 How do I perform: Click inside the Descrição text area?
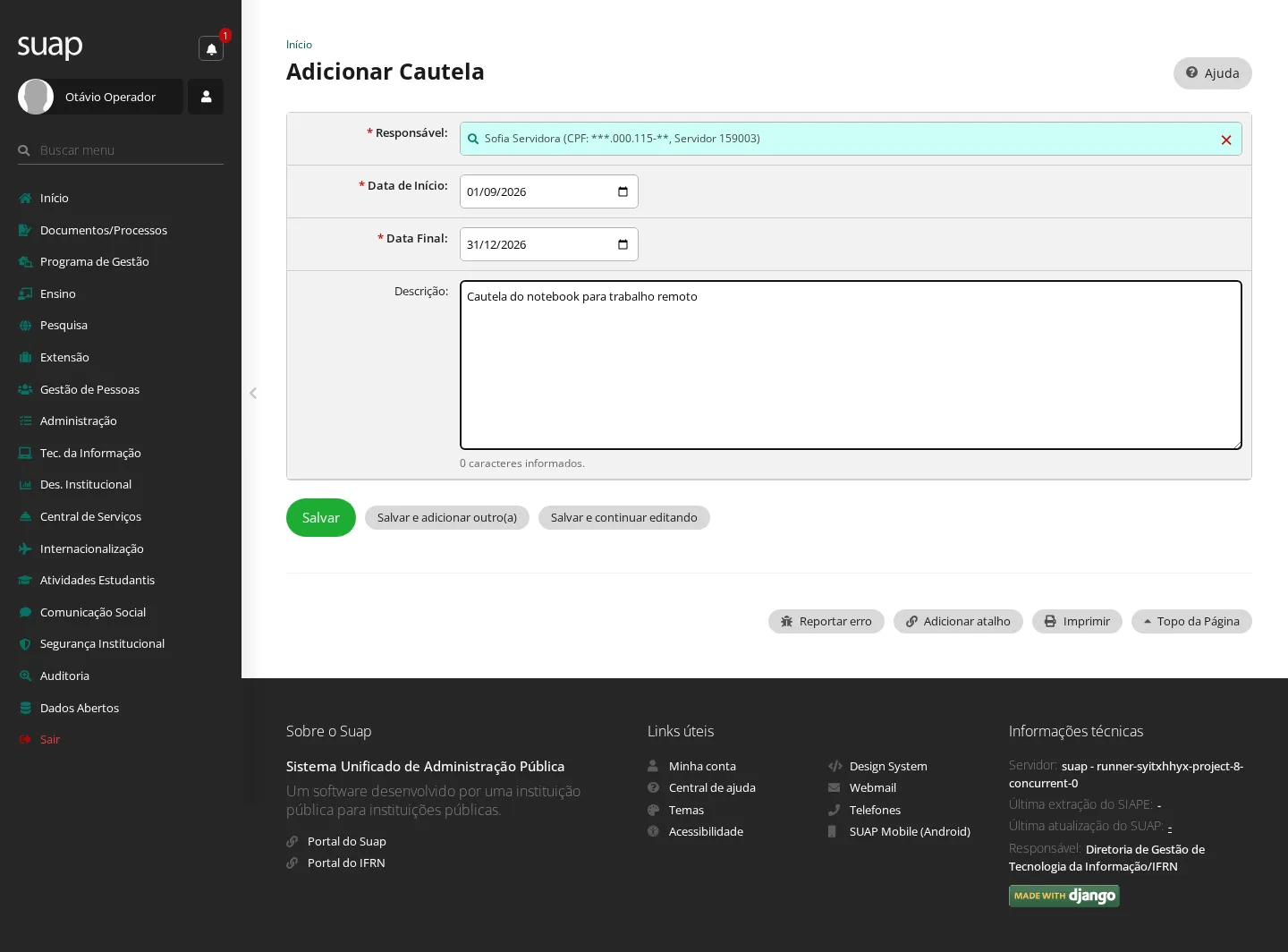(x=851, y=365)
